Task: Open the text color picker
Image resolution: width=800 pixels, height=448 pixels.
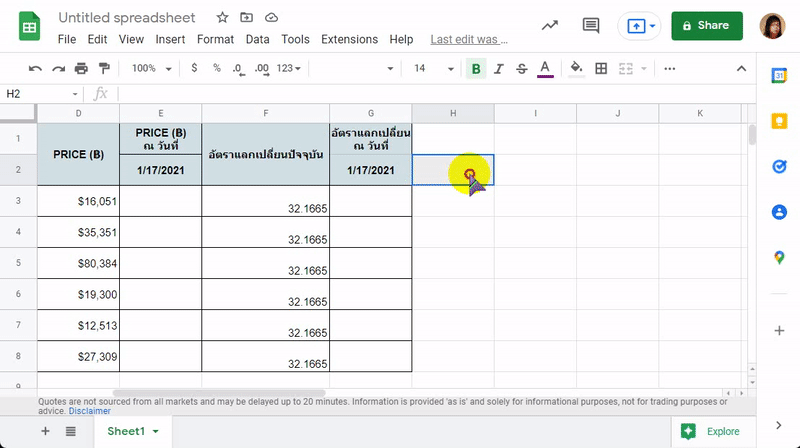Action: (545, 68)
